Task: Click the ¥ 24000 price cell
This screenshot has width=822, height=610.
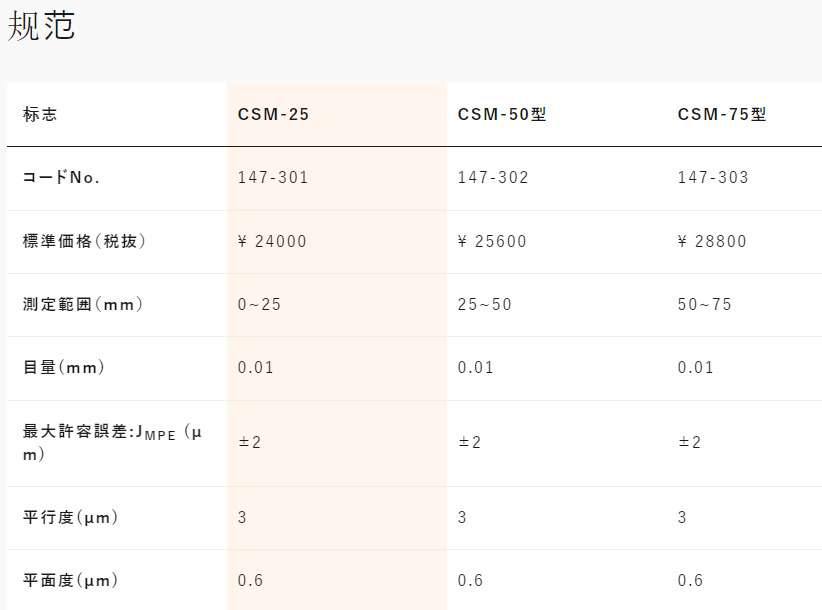Action: click(x=272, y=242)
